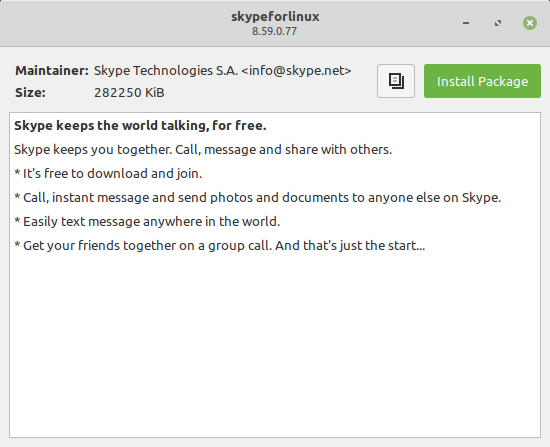Maximize the package installer window
Image resolution: width=550 pixels, height=447 pixels.
(x=498, y=23)
